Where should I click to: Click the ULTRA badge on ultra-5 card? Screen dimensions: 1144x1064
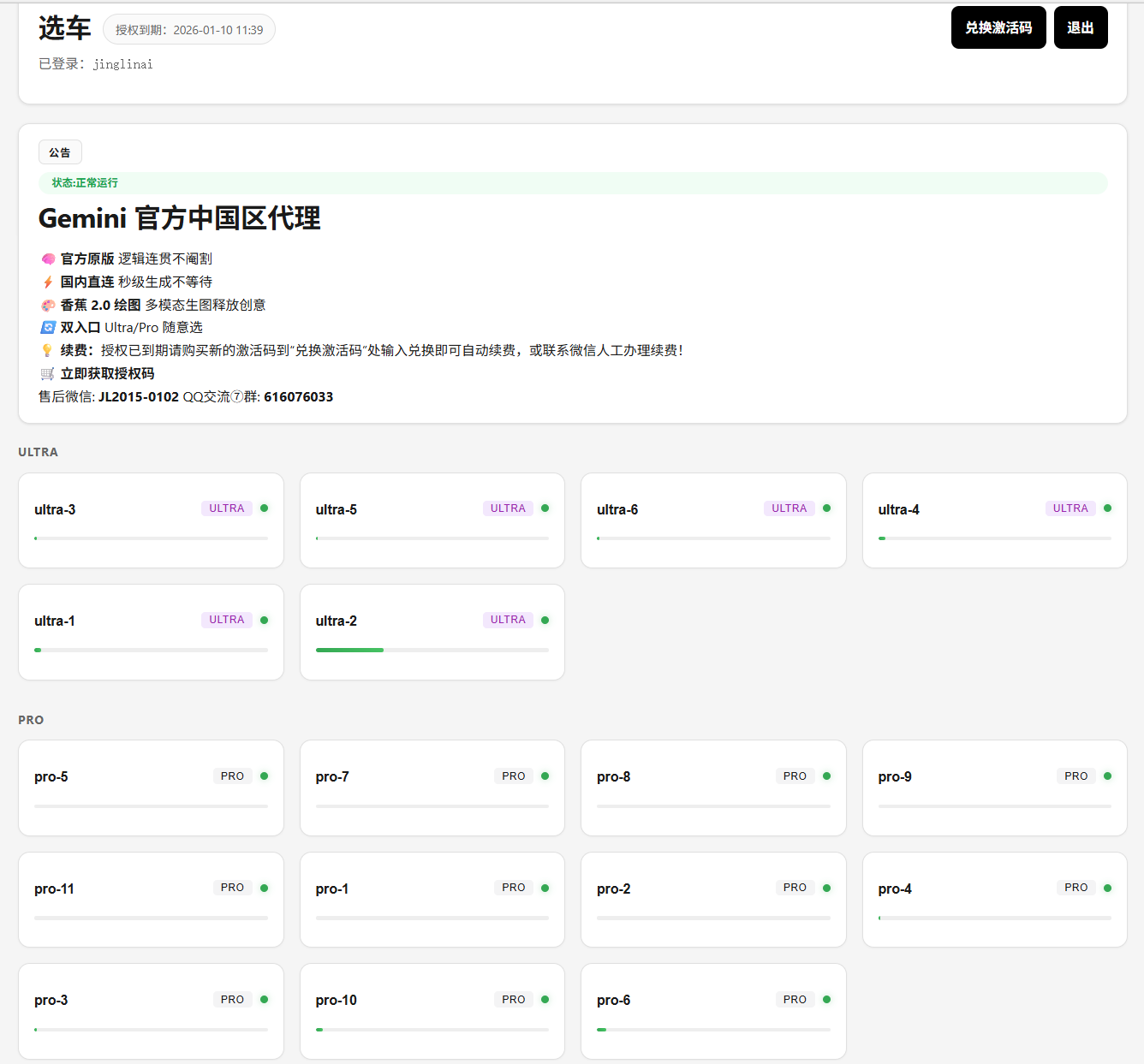[507, 508]
